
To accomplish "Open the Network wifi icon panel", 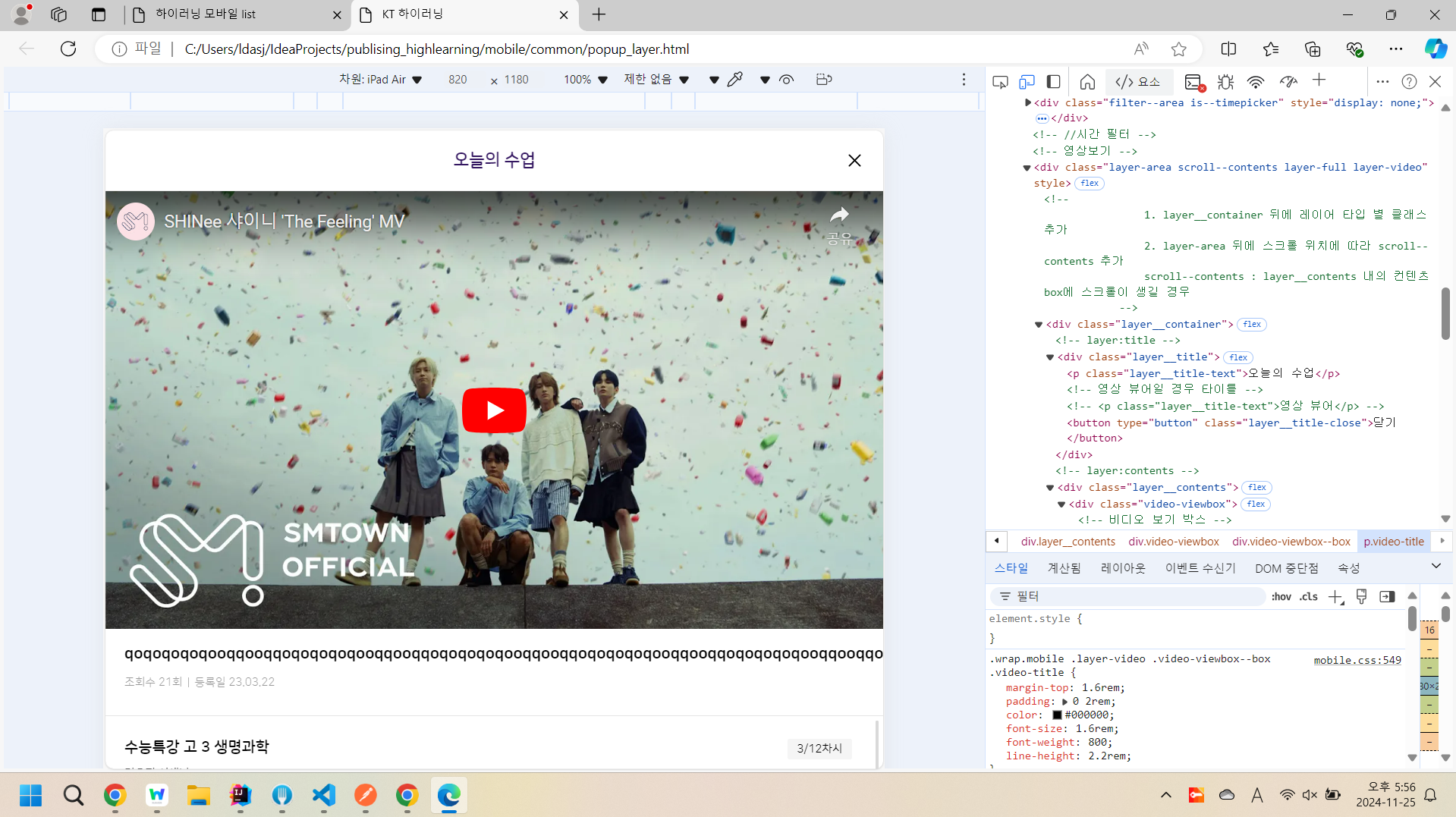I will 1256,81.
